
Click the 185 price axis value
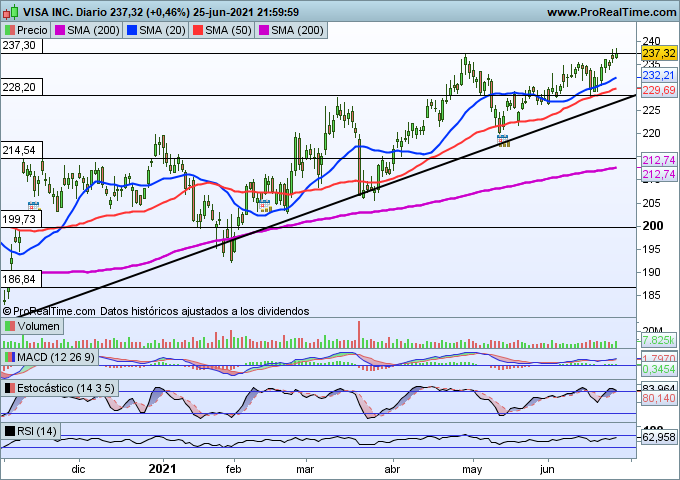click(651, 295)
